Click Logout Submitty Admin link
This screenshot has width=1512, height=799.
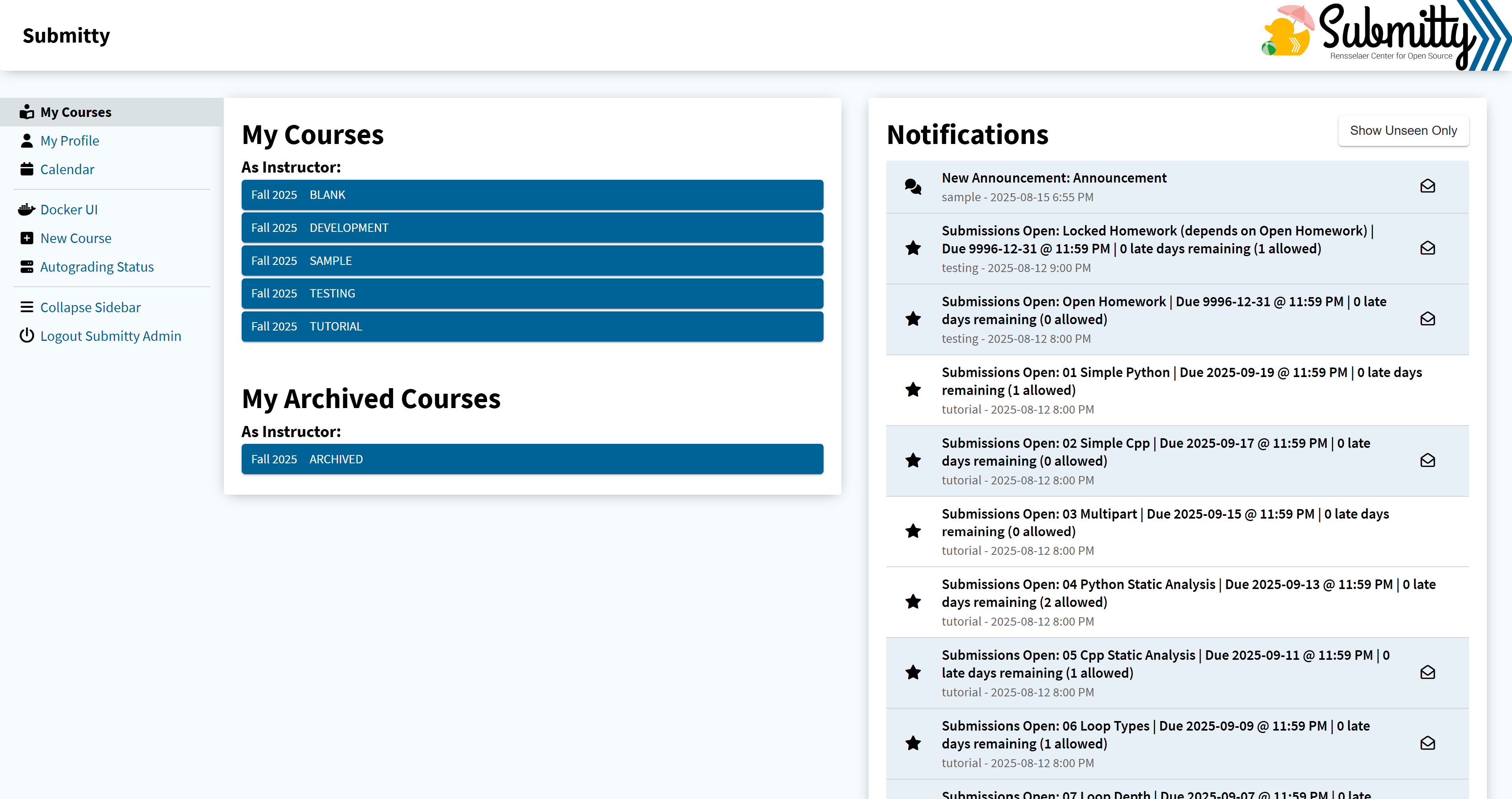coord(111,335)
